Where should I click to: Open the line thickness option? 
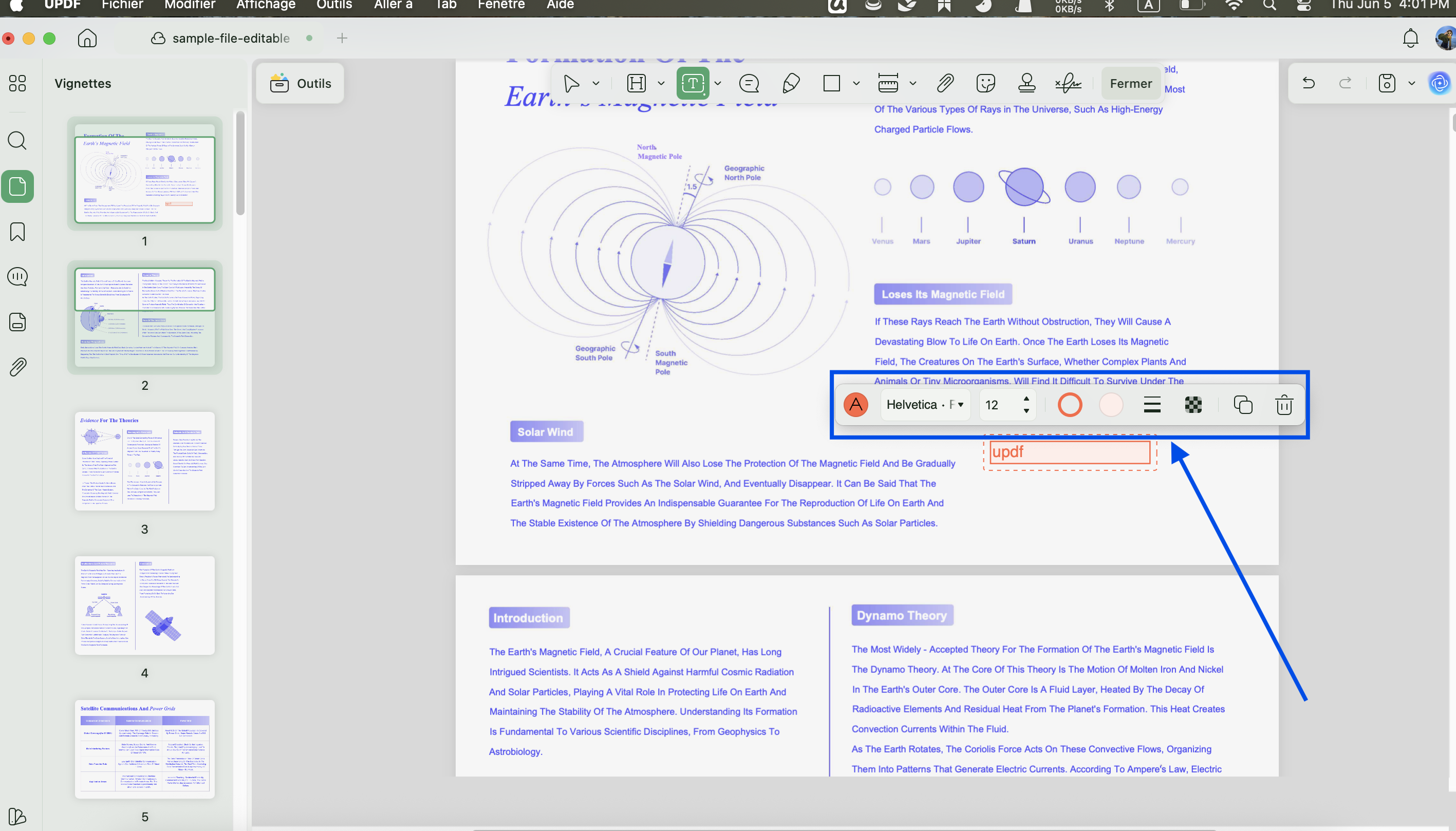tap(1152, 405)
